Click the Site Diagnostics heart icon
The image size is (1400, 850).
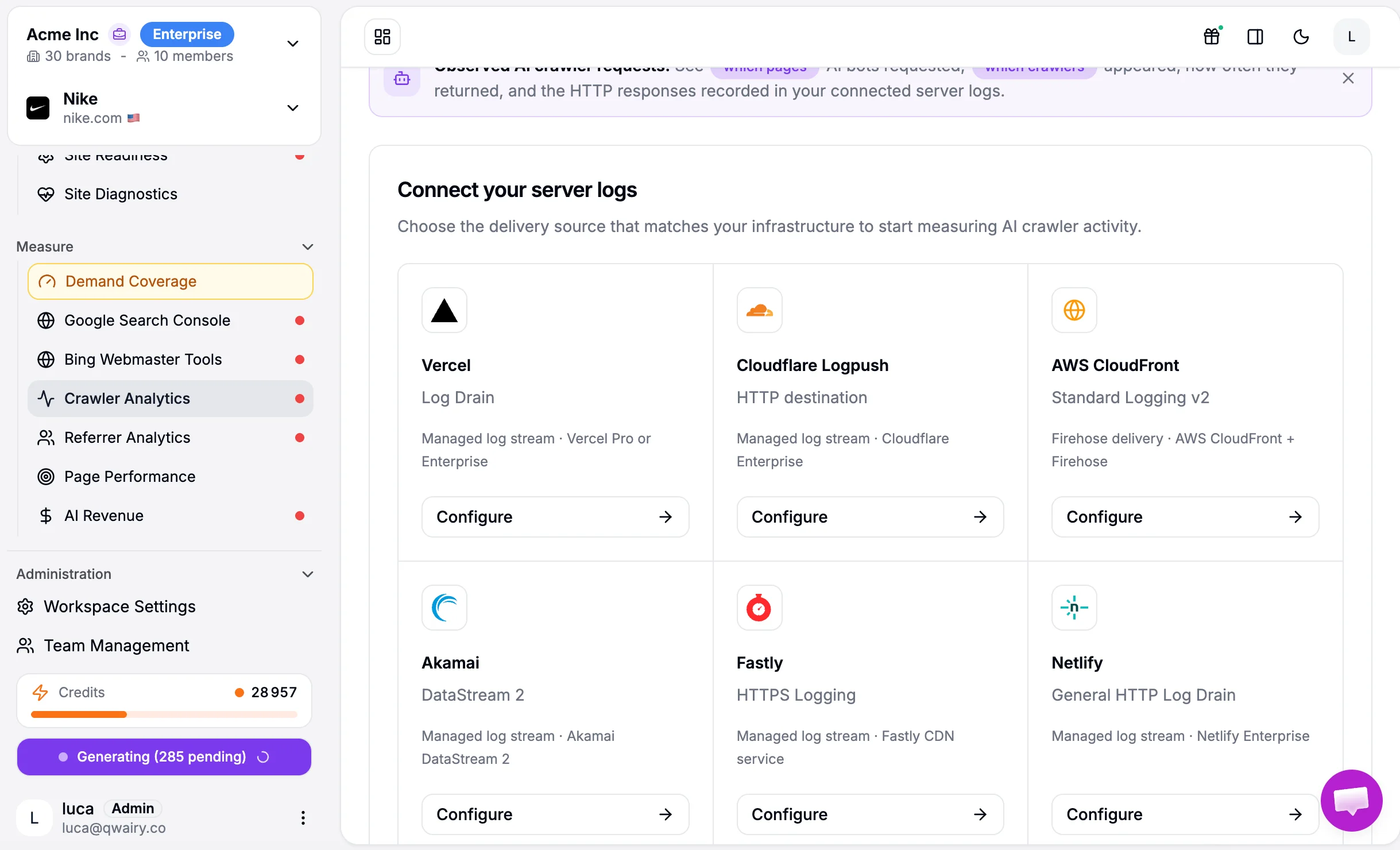click(x=46, y=194)
